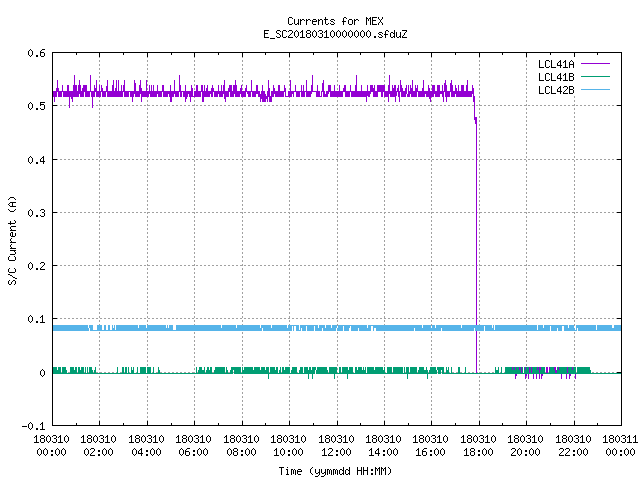Click the x-axis tick label "14:00"
Viewport: 640px width, 480px height.
383,452
